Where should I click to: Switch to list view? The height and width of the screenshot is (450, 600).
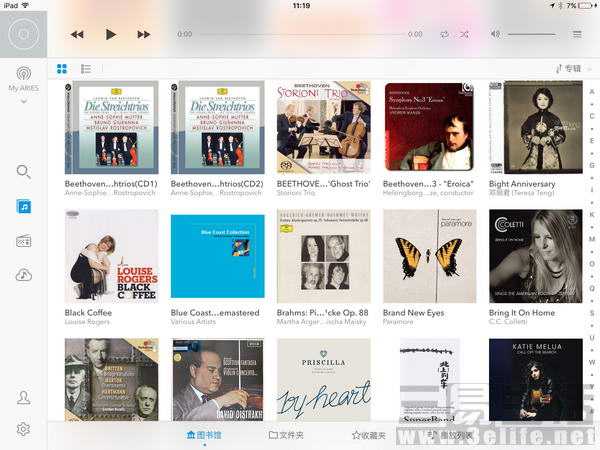click(86, 68)
